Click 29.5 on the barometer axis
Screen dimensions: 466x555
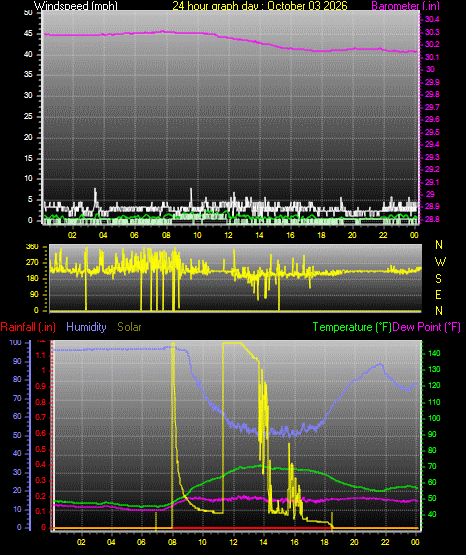point(432,132)
